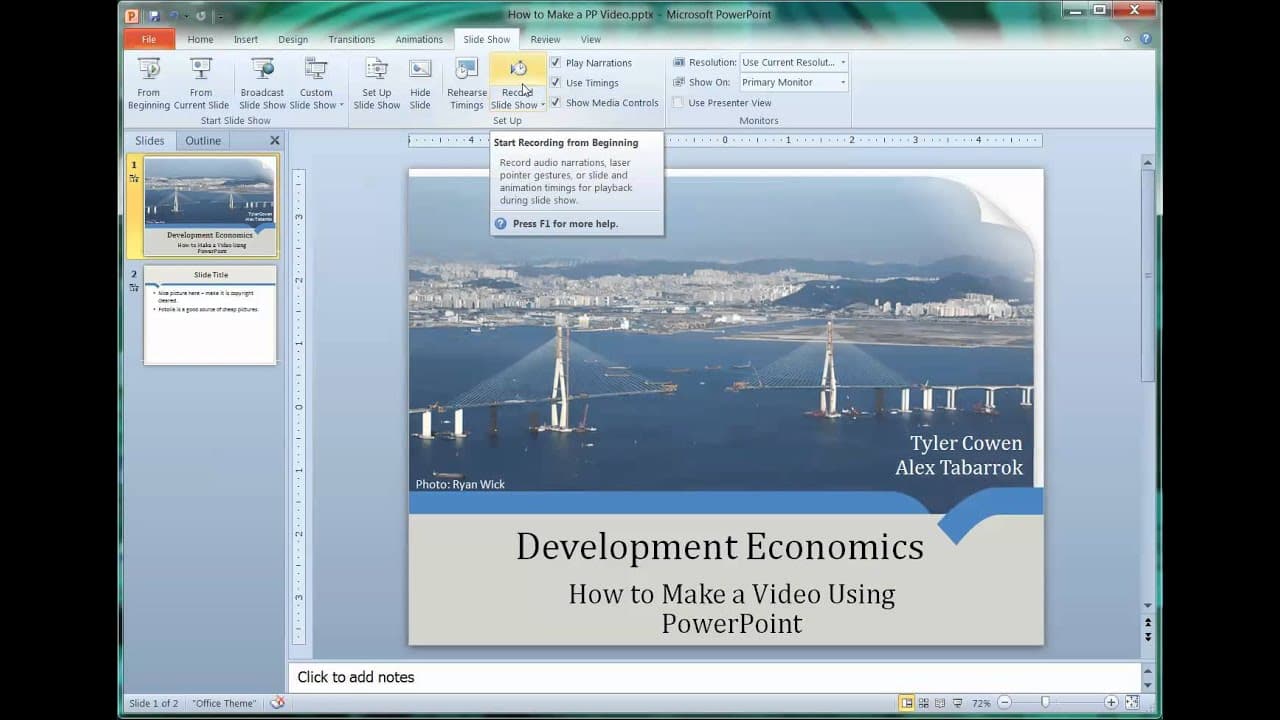Open PowerPoint Help question mark icon
This screenshot has width=1280, height=720.
[x=1146, y=39]
